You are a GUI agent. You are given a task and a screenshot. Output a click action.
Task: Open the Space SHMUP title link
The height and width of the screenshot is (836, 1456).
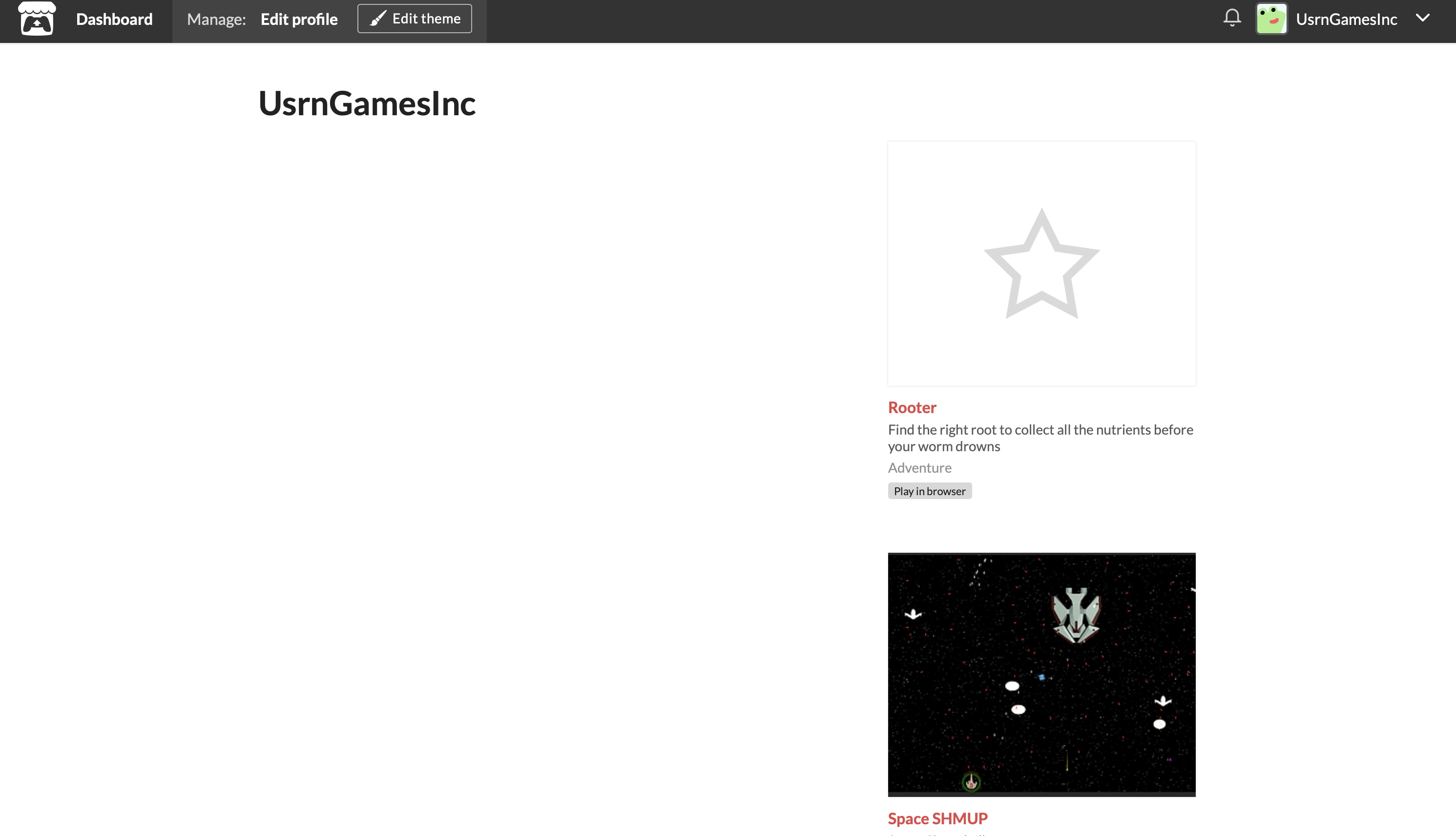pos(937,819)
